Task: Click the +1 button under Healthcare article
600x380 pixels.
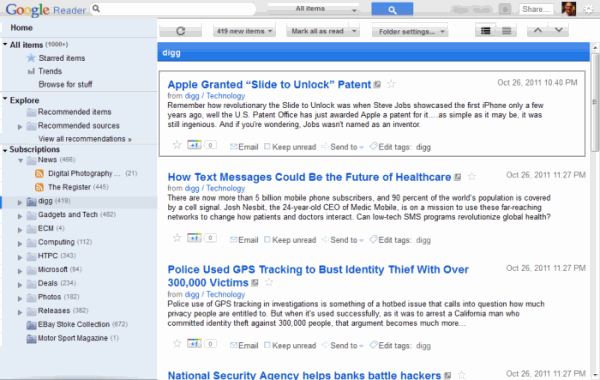Action: (194, 238)
